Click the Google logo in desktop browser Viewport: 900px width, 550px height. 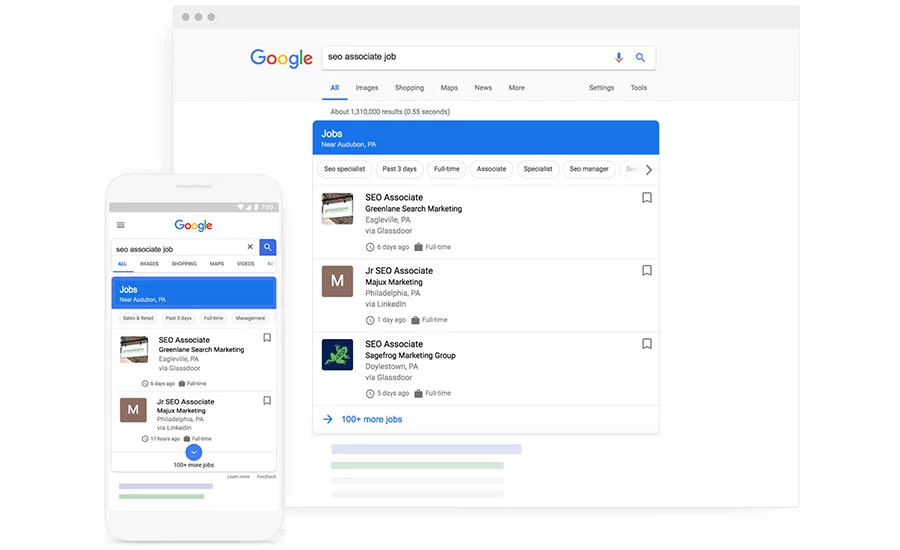[281, 58]
